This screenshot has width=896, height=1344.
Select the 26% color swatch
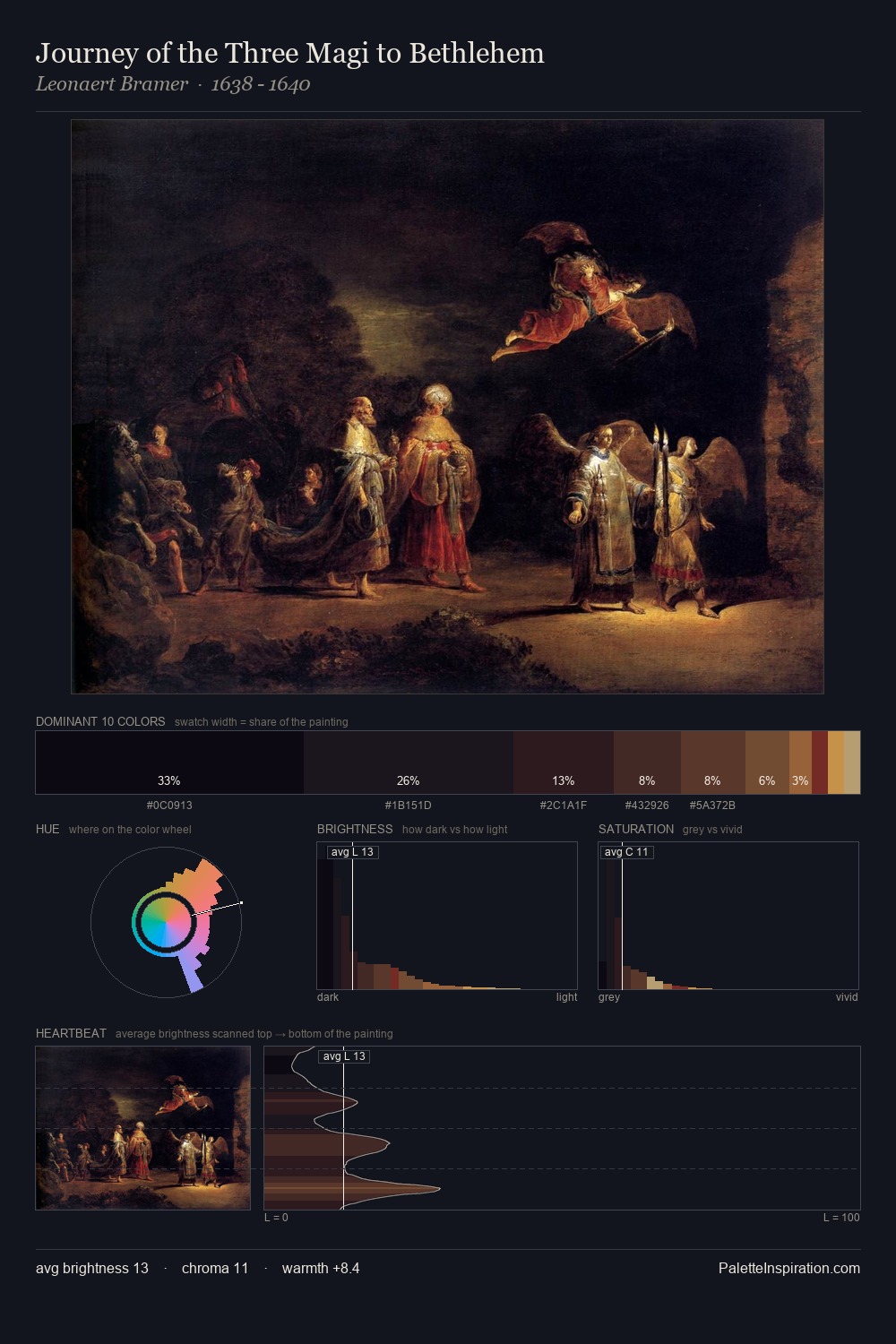(x=409, y=762)
